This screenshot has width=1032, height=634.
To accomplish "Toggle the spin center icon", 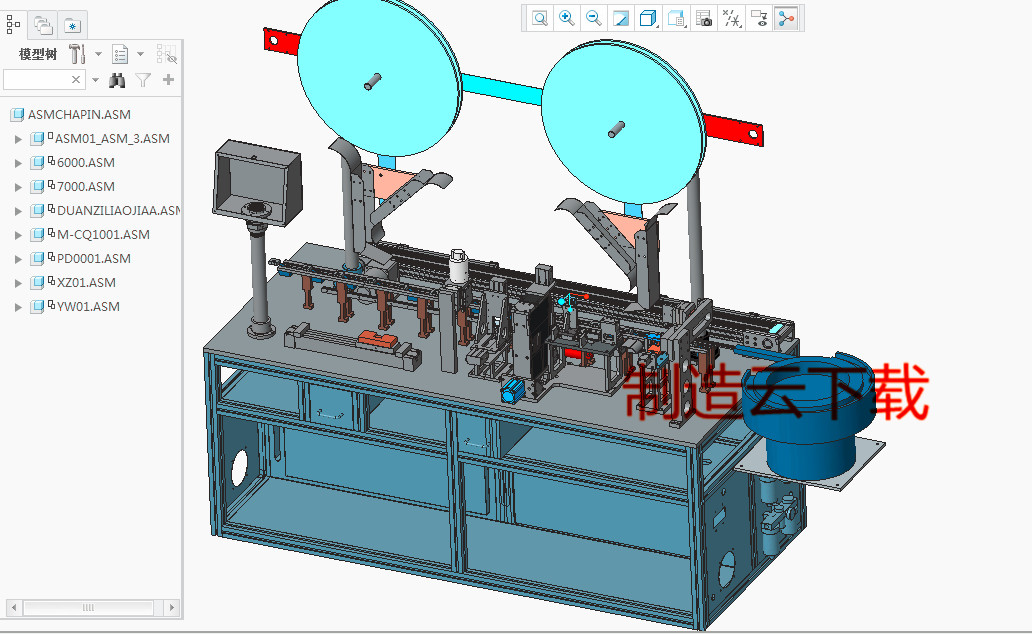I will (x=785, y=18).
